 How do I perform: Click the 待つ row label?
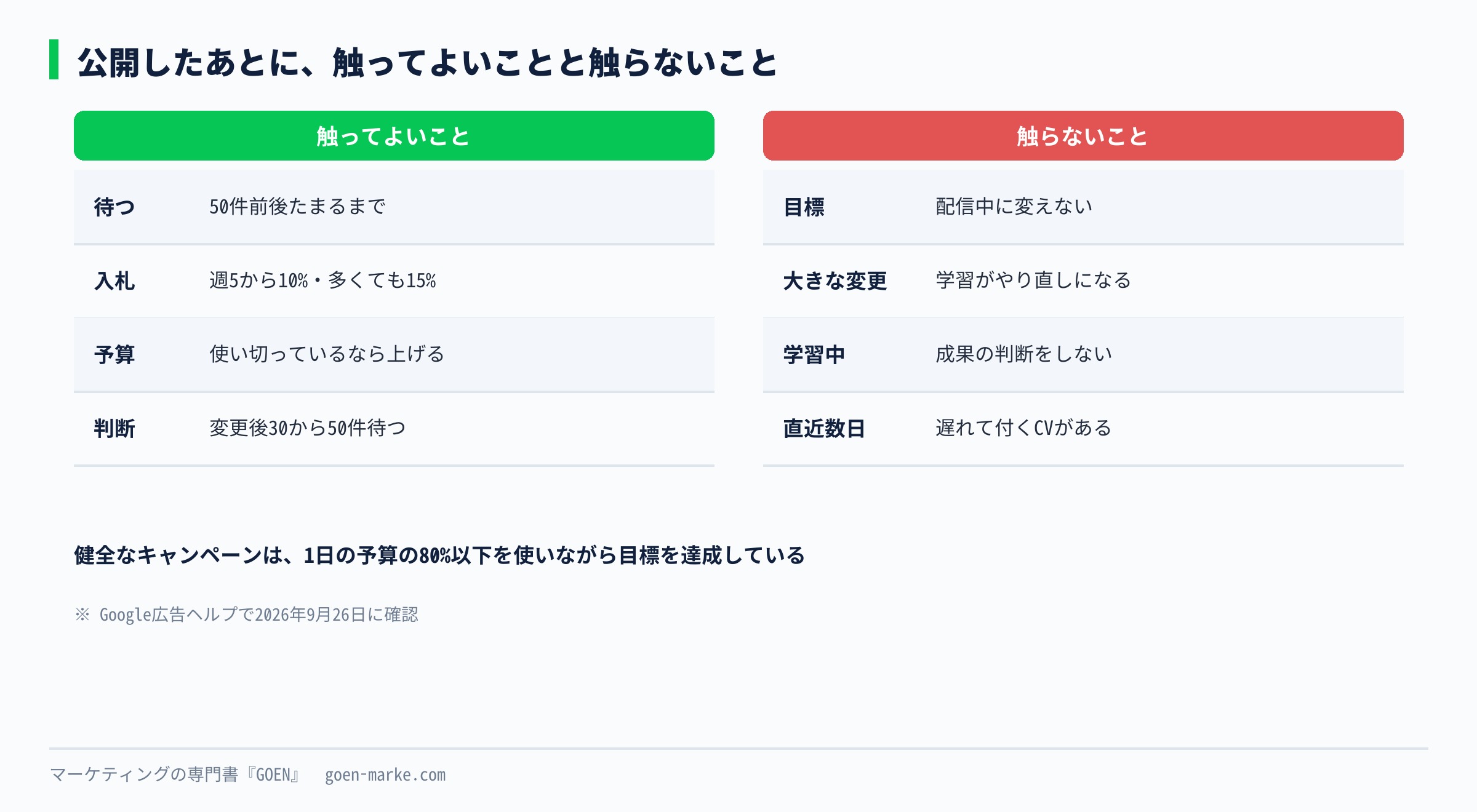114,207
